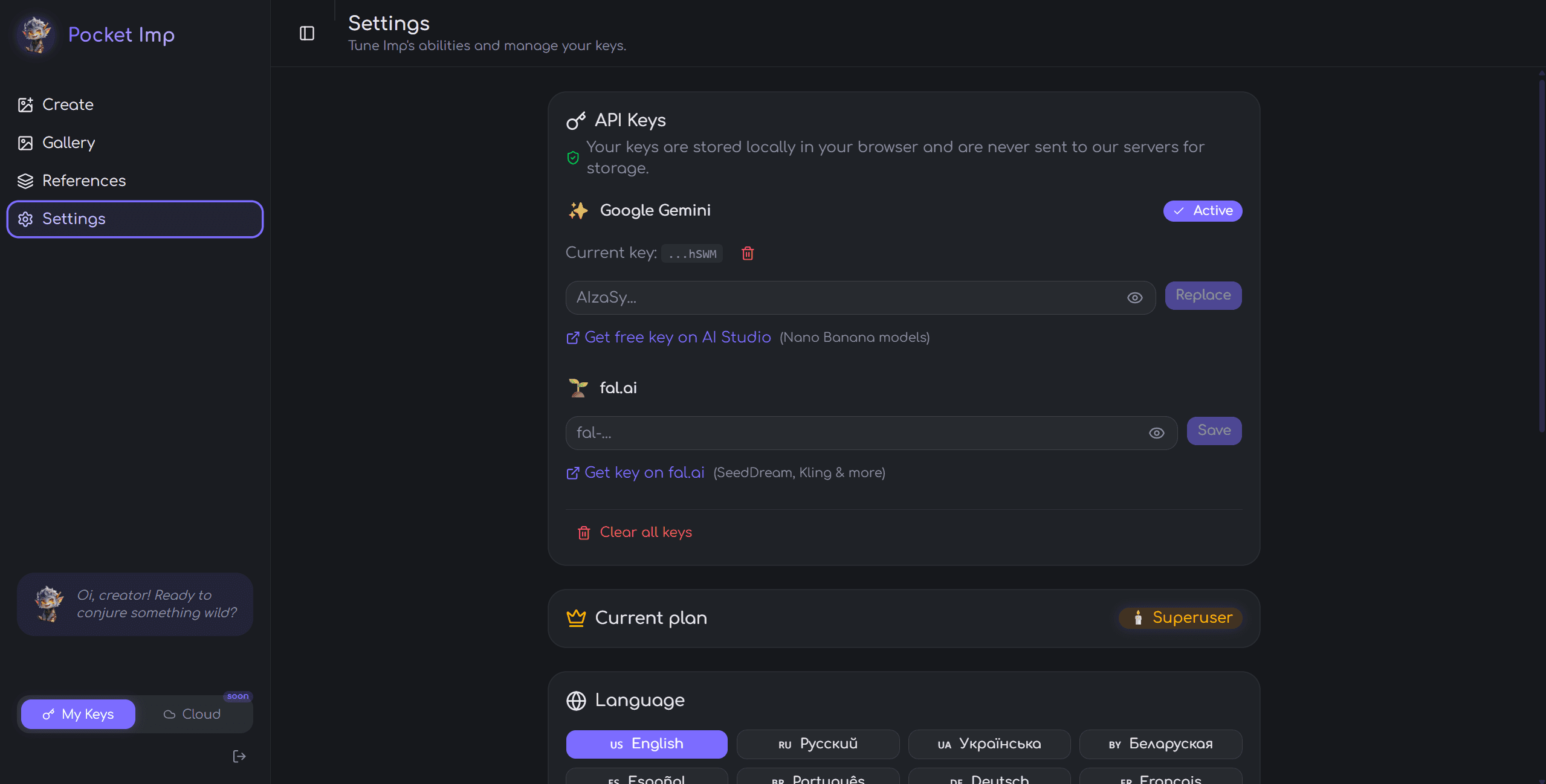1546x784 pixels.
Task: Select Українська language
Action: [989, 744]
